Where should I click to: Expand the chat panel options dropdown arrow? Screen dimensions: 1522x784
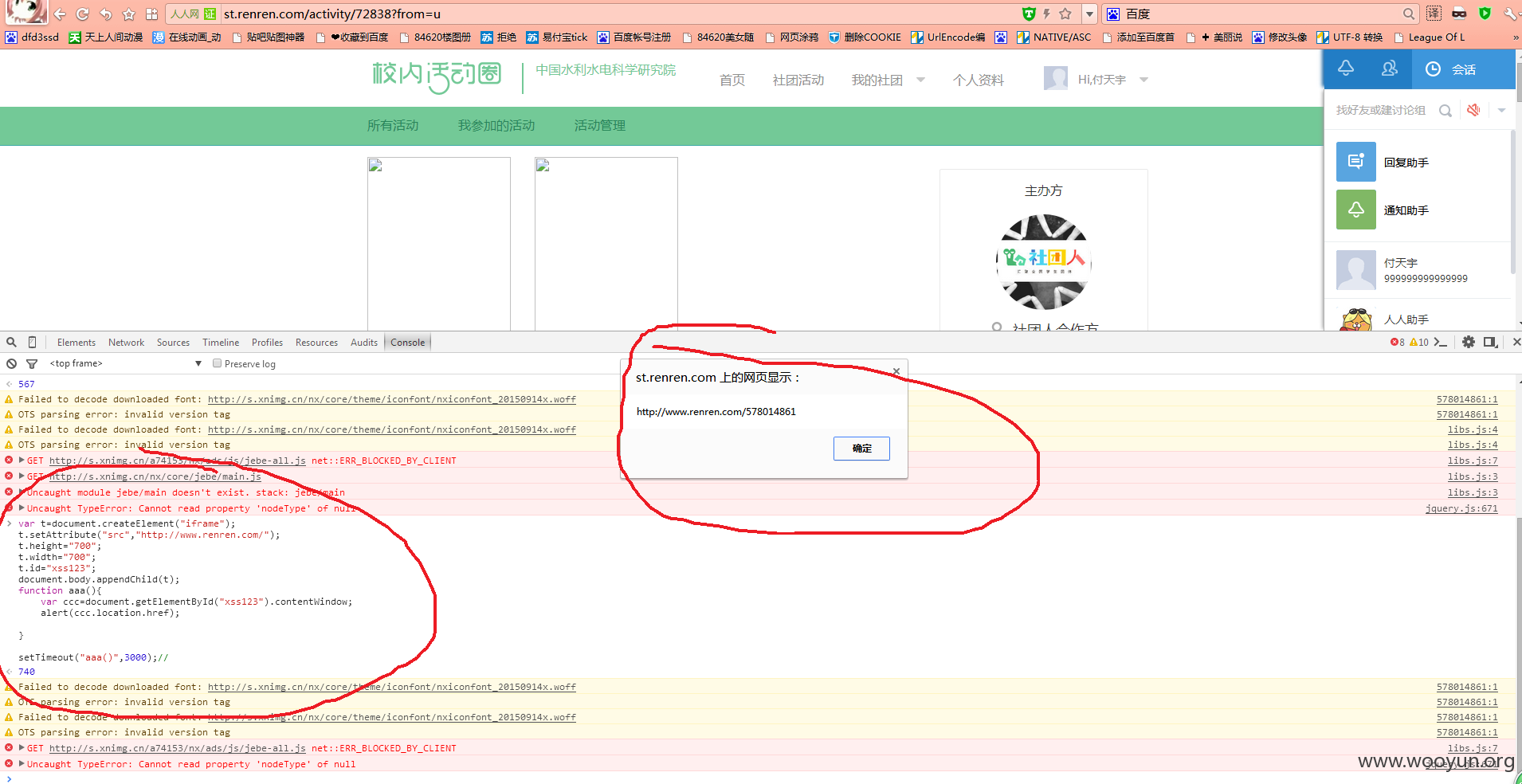[1501, 110]
